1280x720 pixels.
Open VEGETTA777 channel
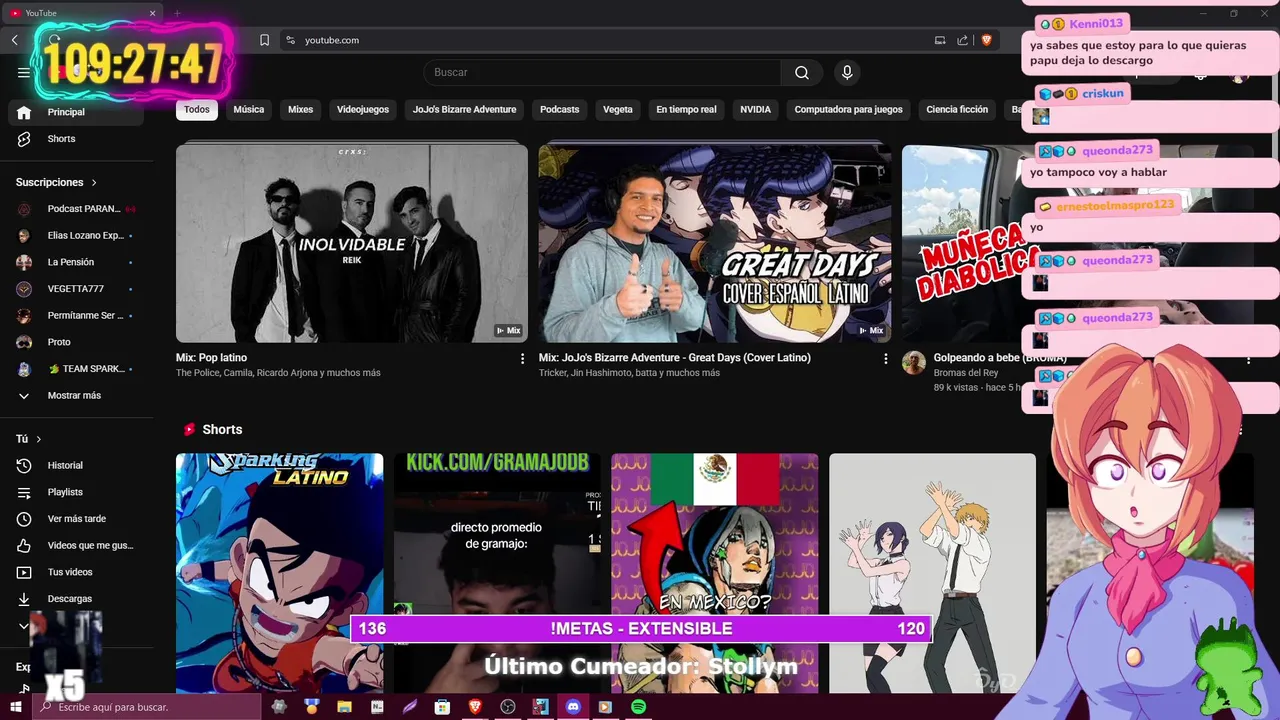[x=76, y=289]
